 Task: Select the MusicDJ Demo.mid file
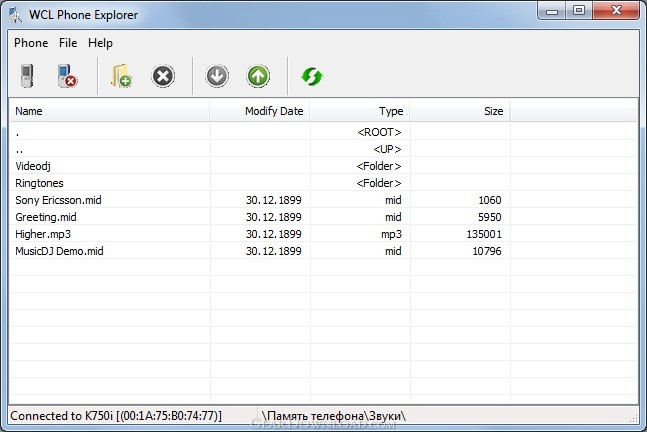point(324,251)
